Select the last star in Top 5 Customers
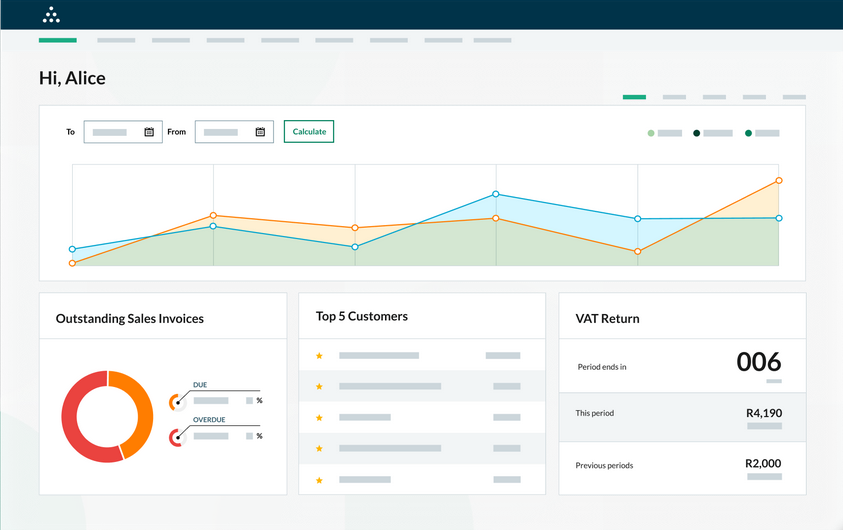The height and width of the screenshot is (530, 843). click(319, 481)
